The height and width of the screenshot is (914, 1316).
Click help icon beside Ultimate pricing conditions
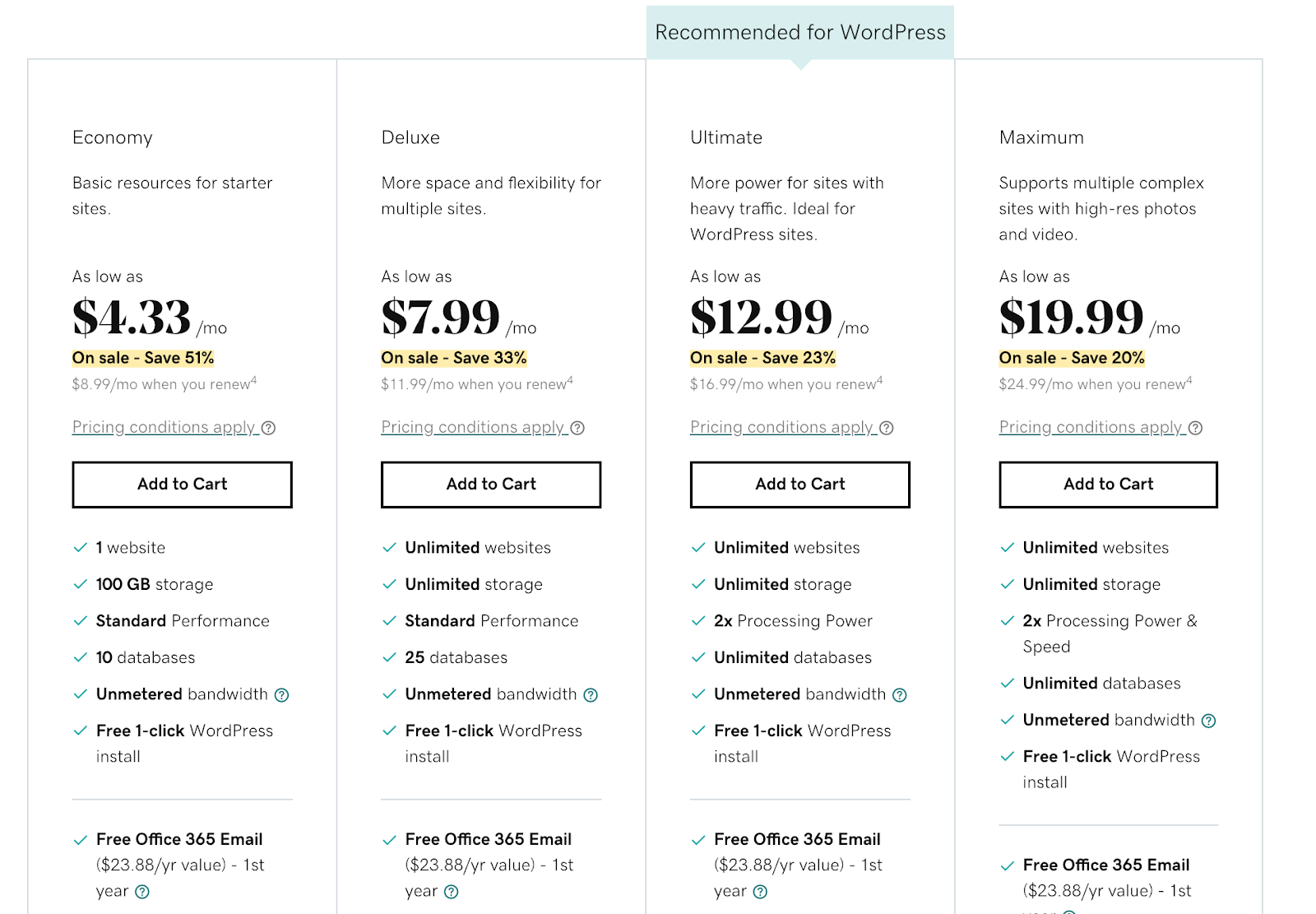point(887,428)
